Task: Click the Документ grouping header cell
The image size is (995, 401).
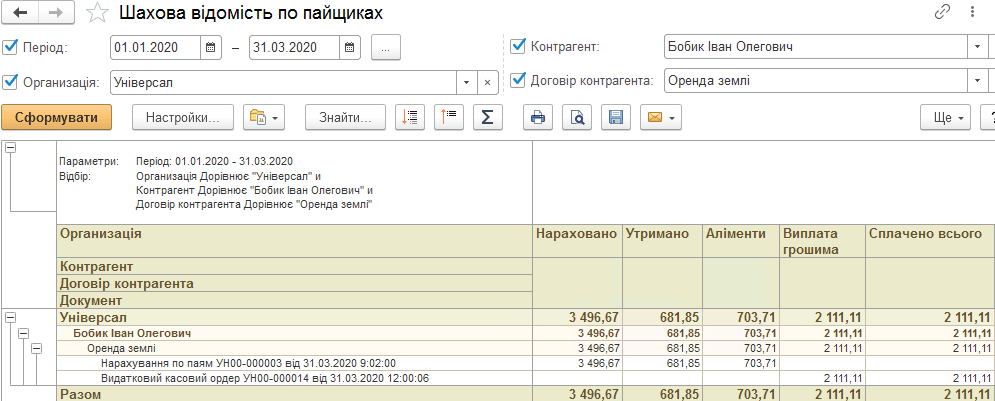Action: (x=294, y=300)
